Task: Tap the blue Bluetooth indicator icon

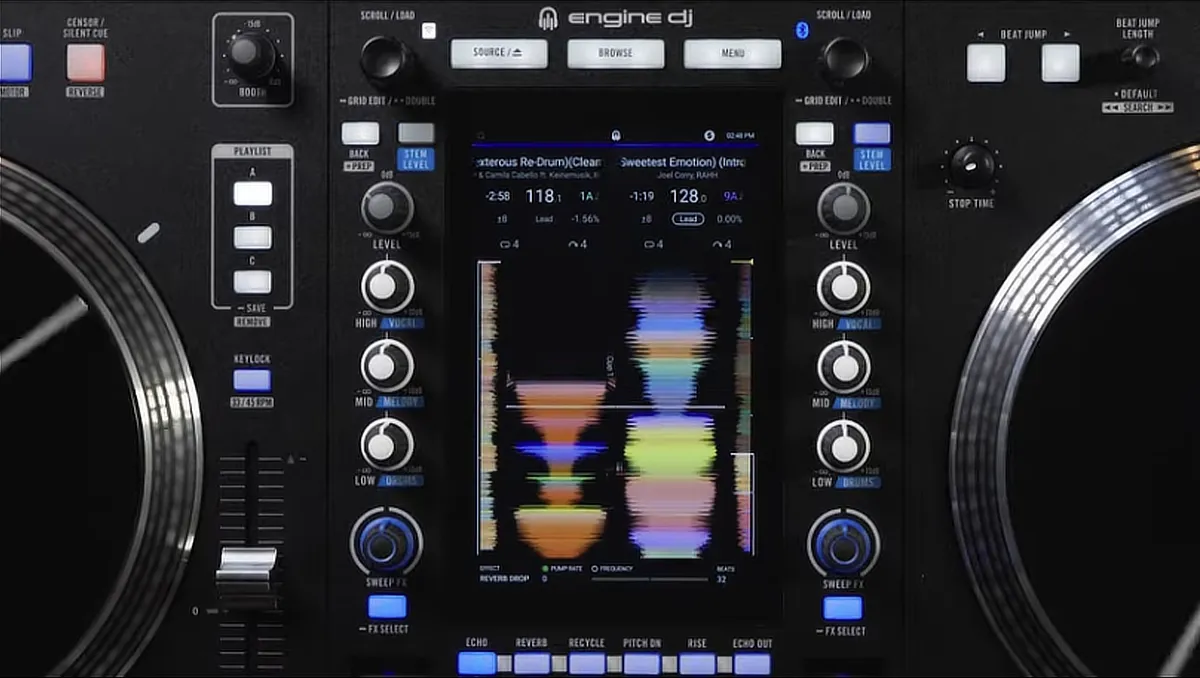Action: (801, 30)
